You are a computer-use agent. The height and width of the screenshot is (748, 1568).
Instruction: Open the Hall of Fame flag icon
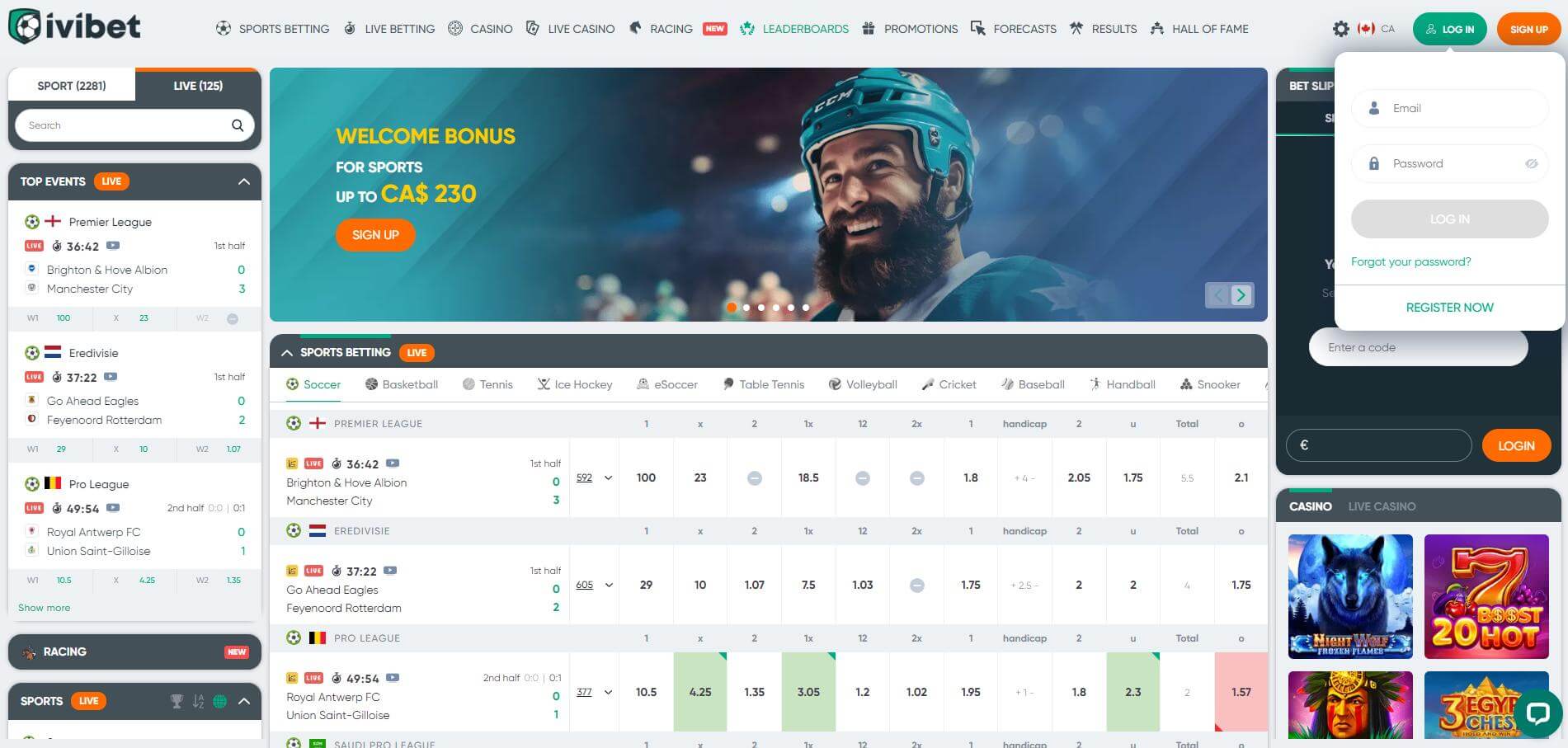tap(1158, 28)
